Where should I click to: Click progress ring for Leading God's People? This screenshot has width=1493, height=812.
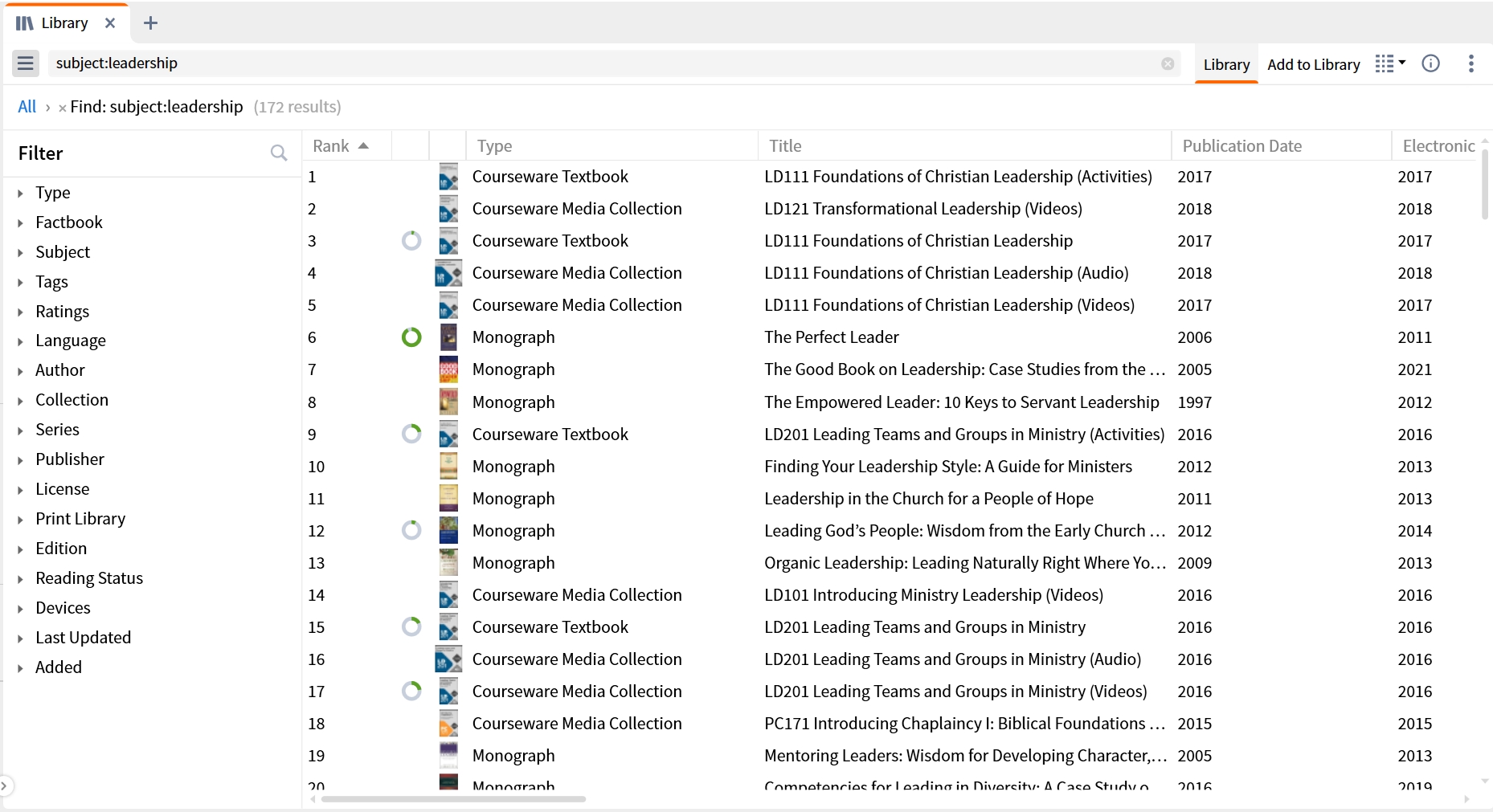(x=411, y=531)
